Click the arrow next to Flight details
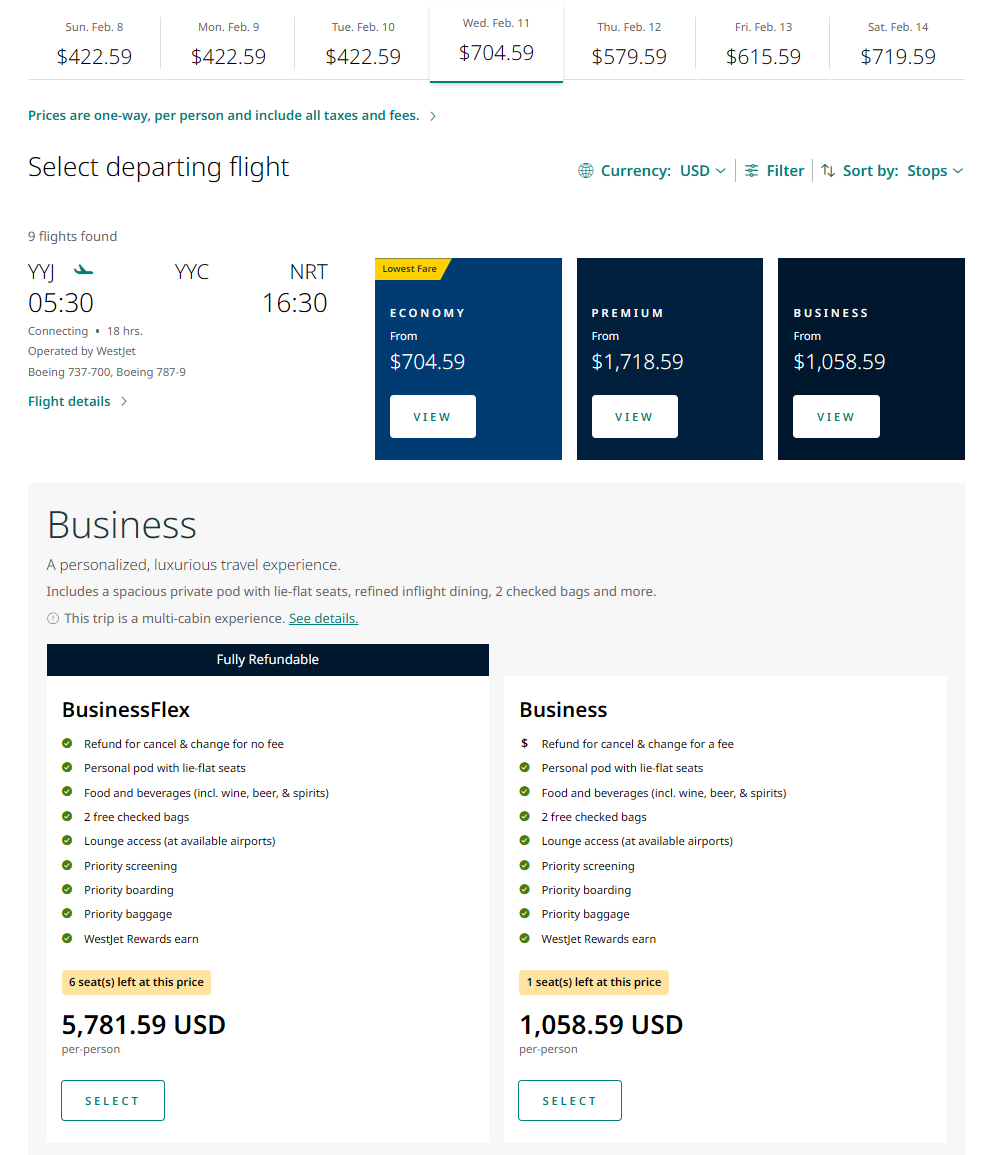The image size is (1001, 1155). [x=124, y=402]
